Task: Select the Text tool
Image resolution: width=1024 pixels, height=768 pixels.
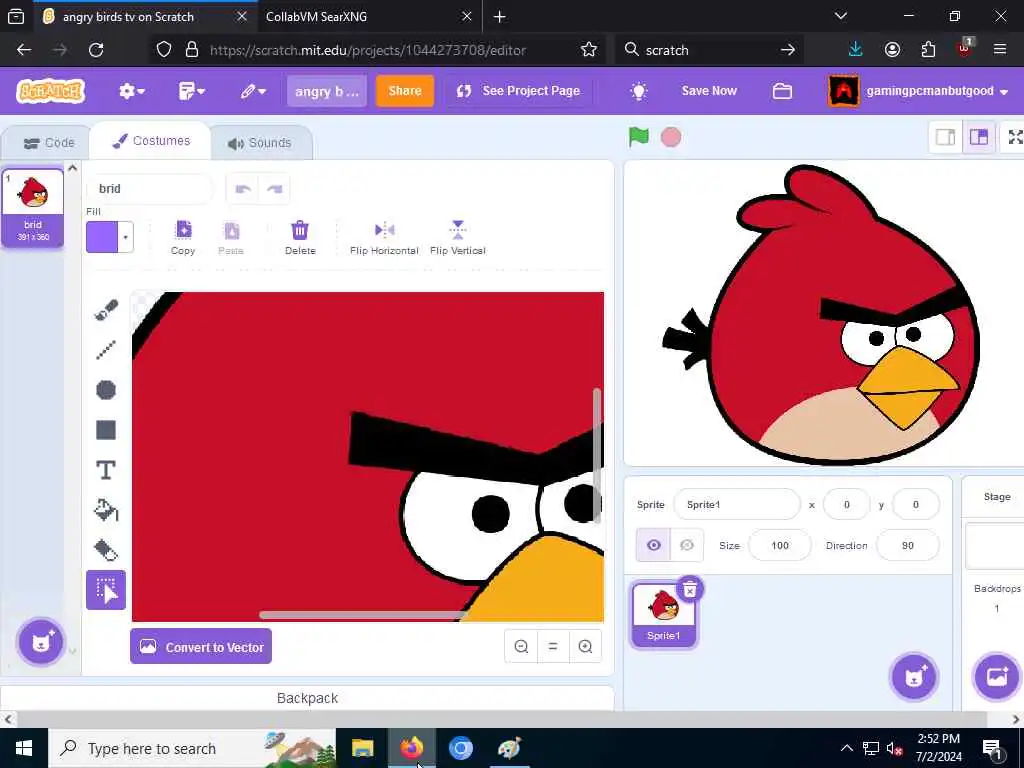Action: tap(106, 470)
